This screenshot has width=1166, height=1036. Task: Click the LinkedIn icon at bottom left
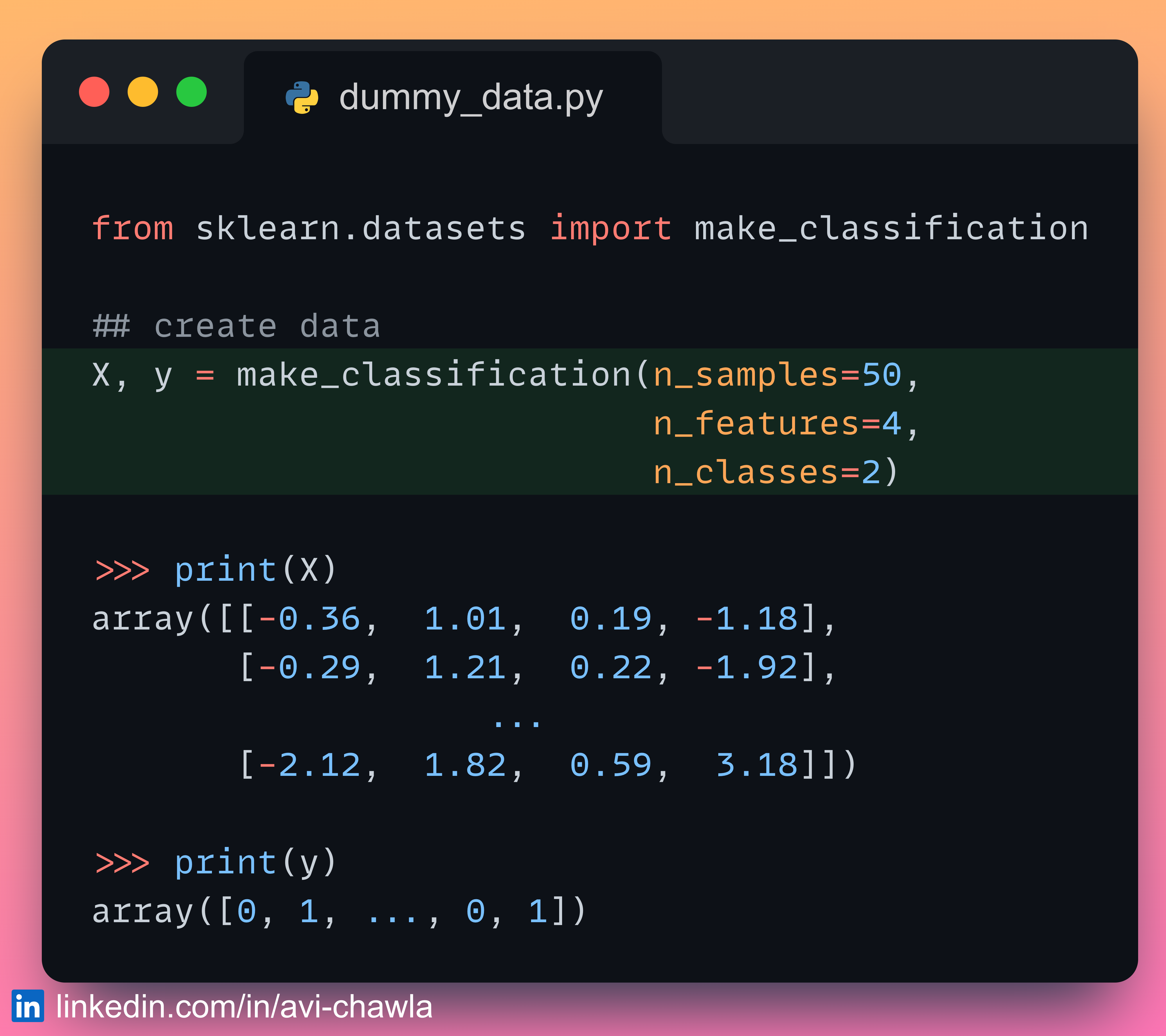[x=28, y=1006]
